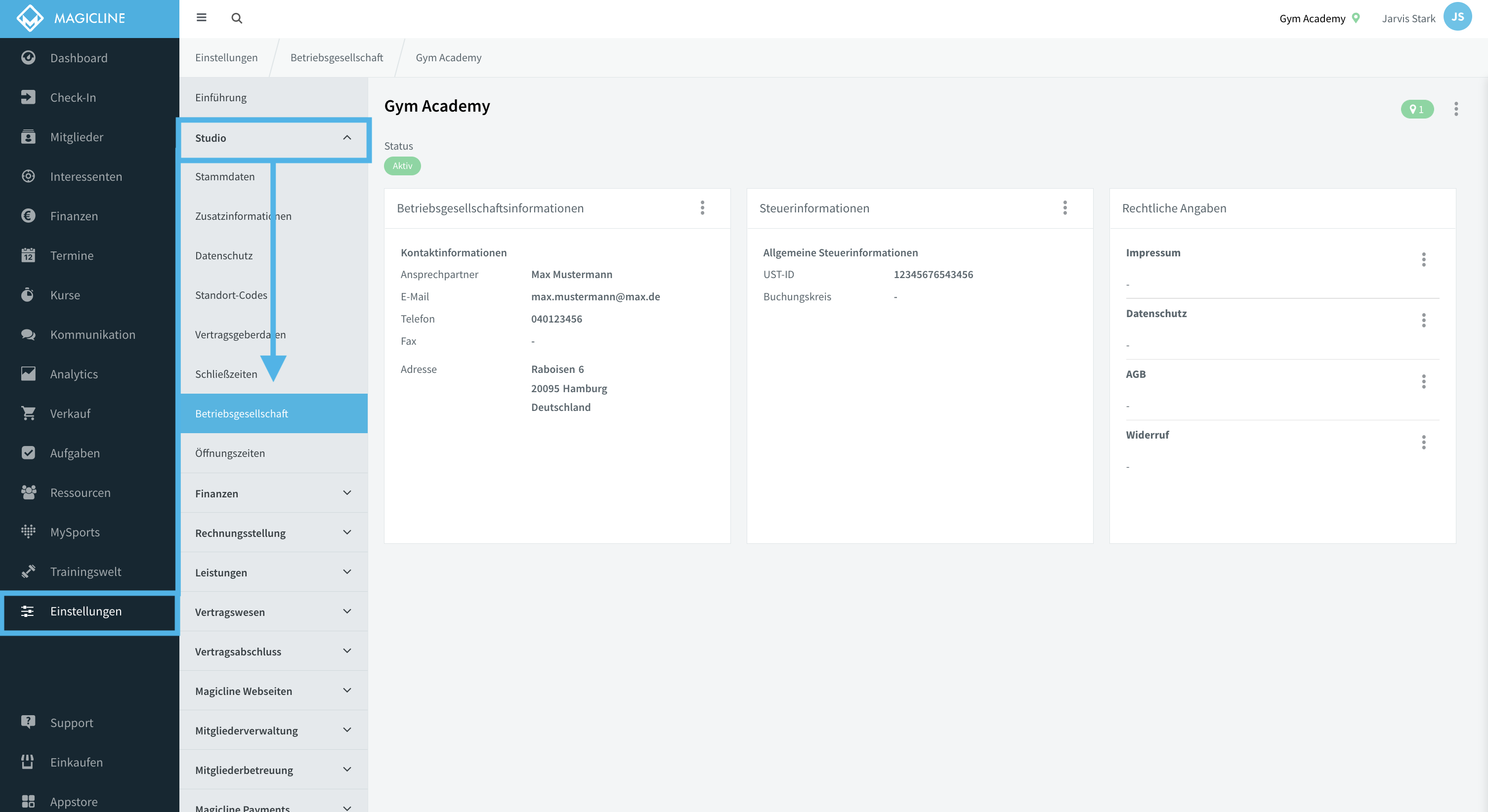Click the Einkaufen shop icon
This screenshot has height=812, width=1488.
point(28,762)
